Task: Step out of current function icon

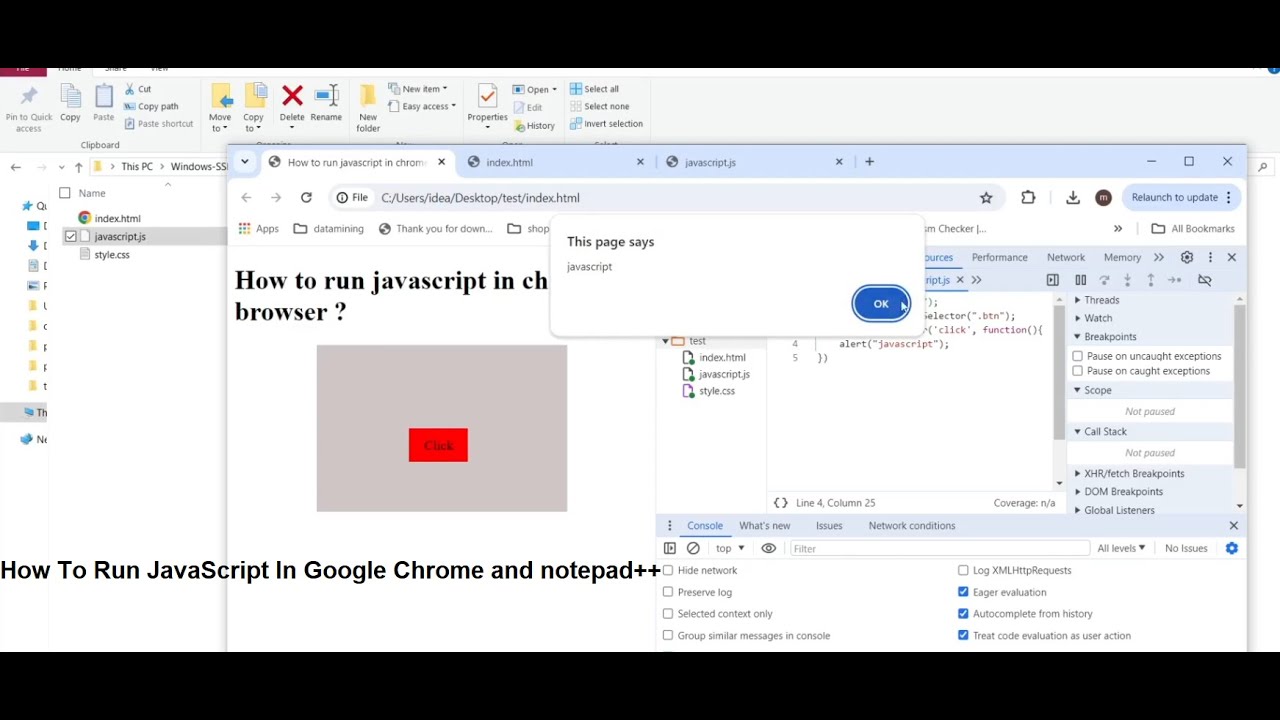Action: point(1151,280)
